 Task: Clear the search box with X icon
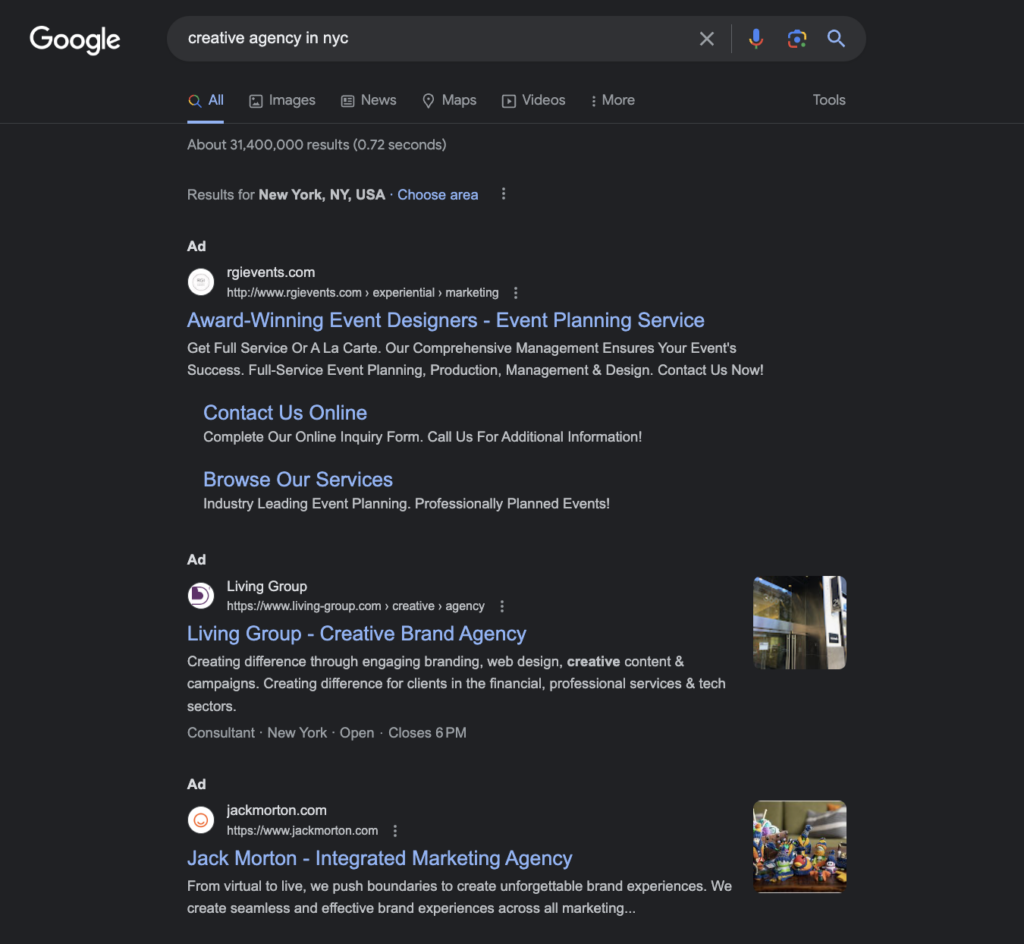pos(707,39)
